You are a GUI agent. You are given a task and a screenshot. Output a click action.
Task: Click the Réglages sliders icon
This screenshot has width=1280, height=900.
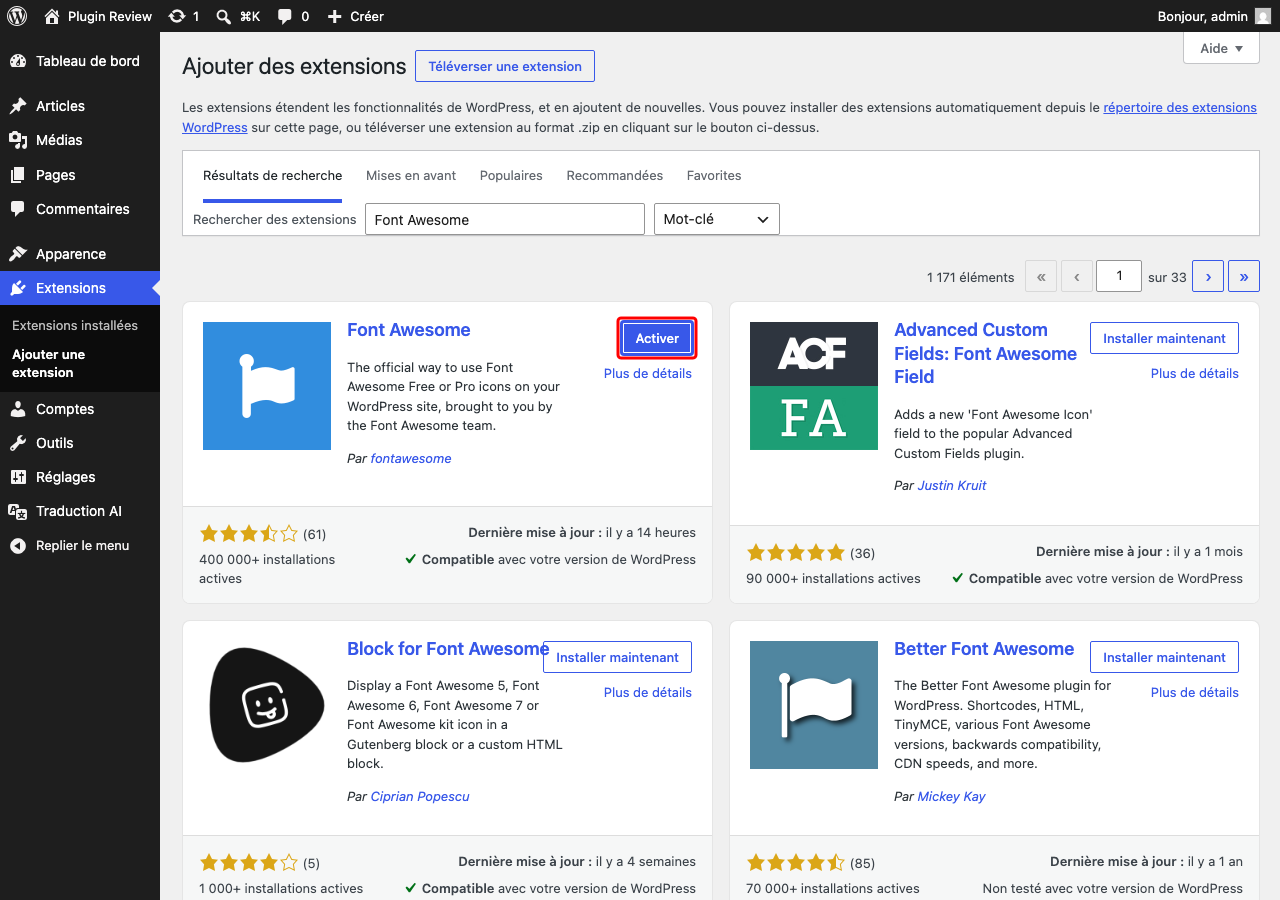18,477
